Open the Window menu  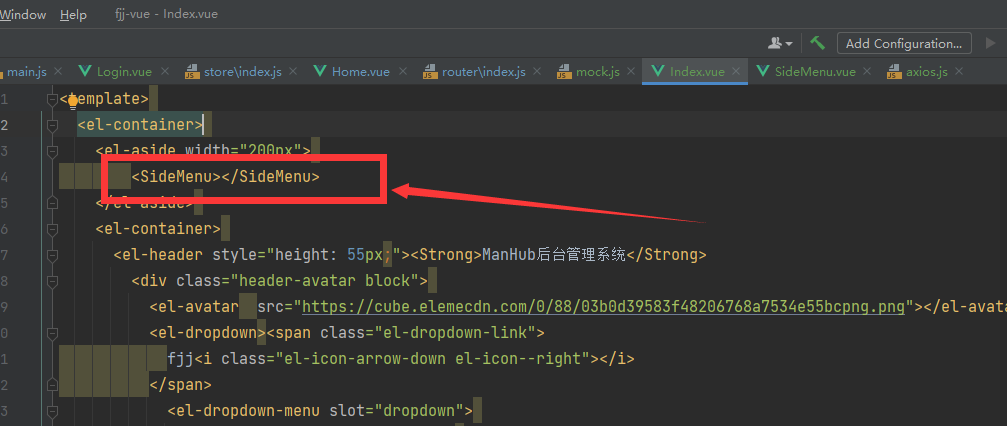[x=23, y=15]
